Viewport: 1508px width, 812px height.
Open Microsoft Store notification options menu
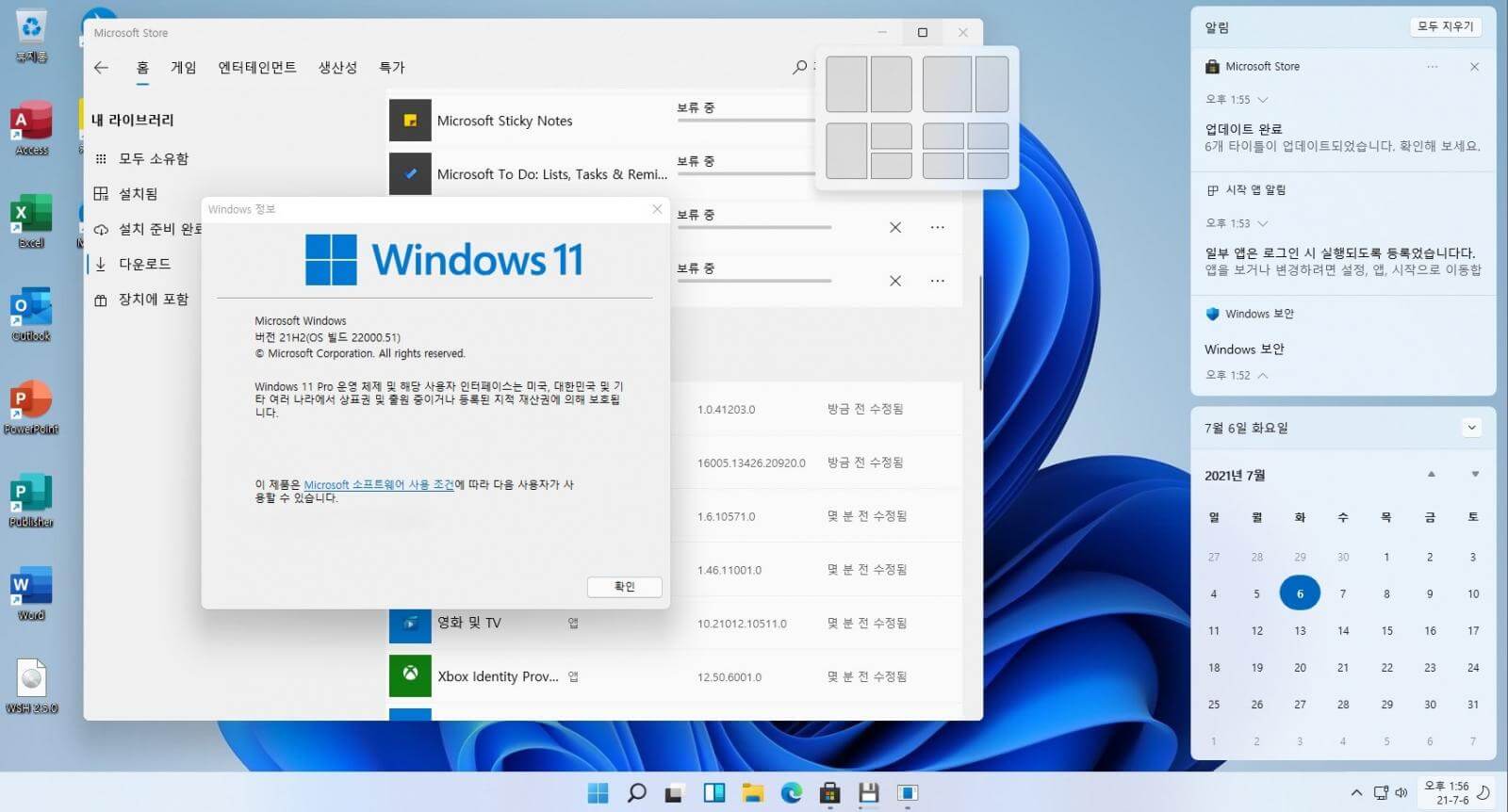point(1433,67)
